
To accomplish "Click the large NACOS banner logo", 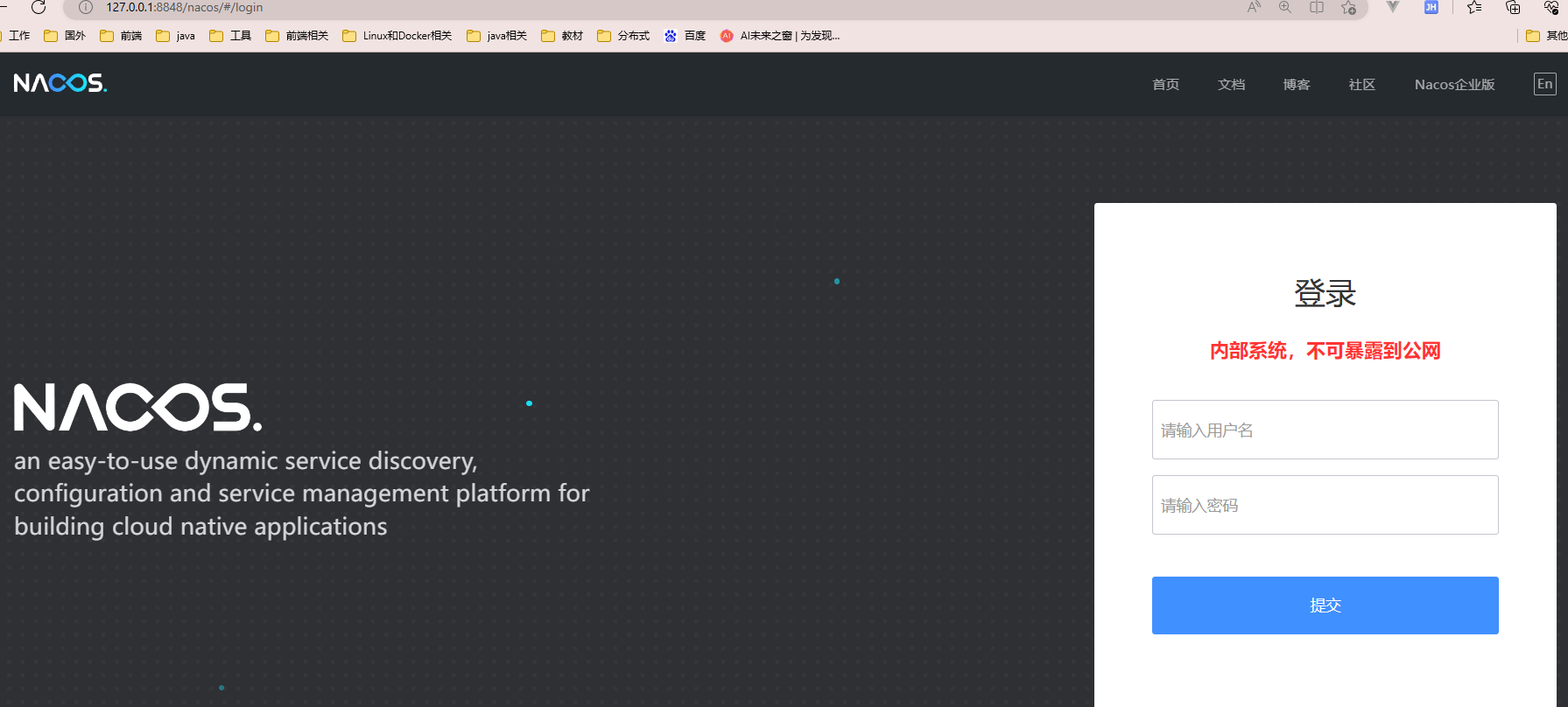I will click(137, 408).
